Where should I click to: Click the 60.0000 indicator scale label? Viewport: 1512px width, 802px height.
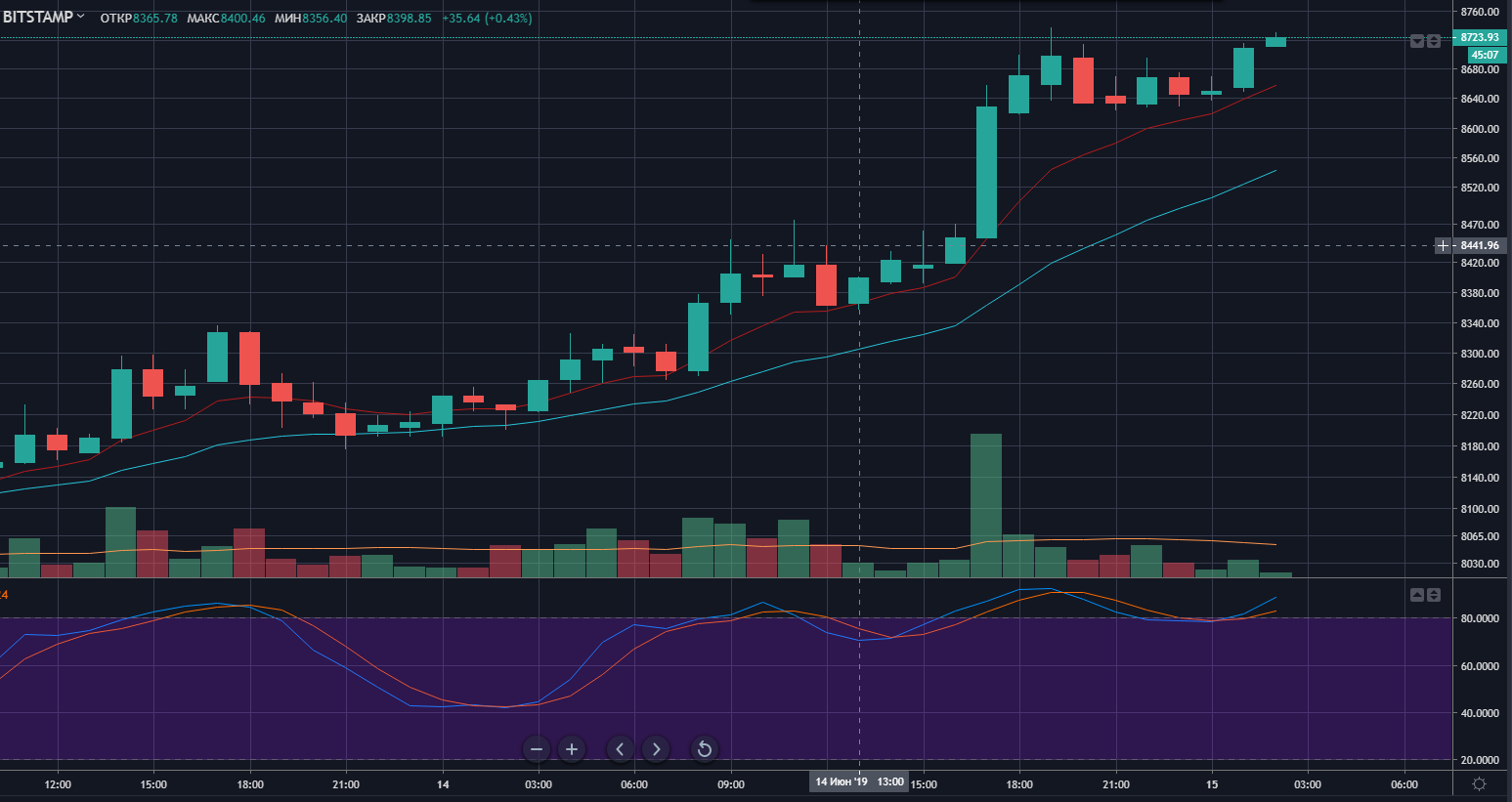[1480, 666]
